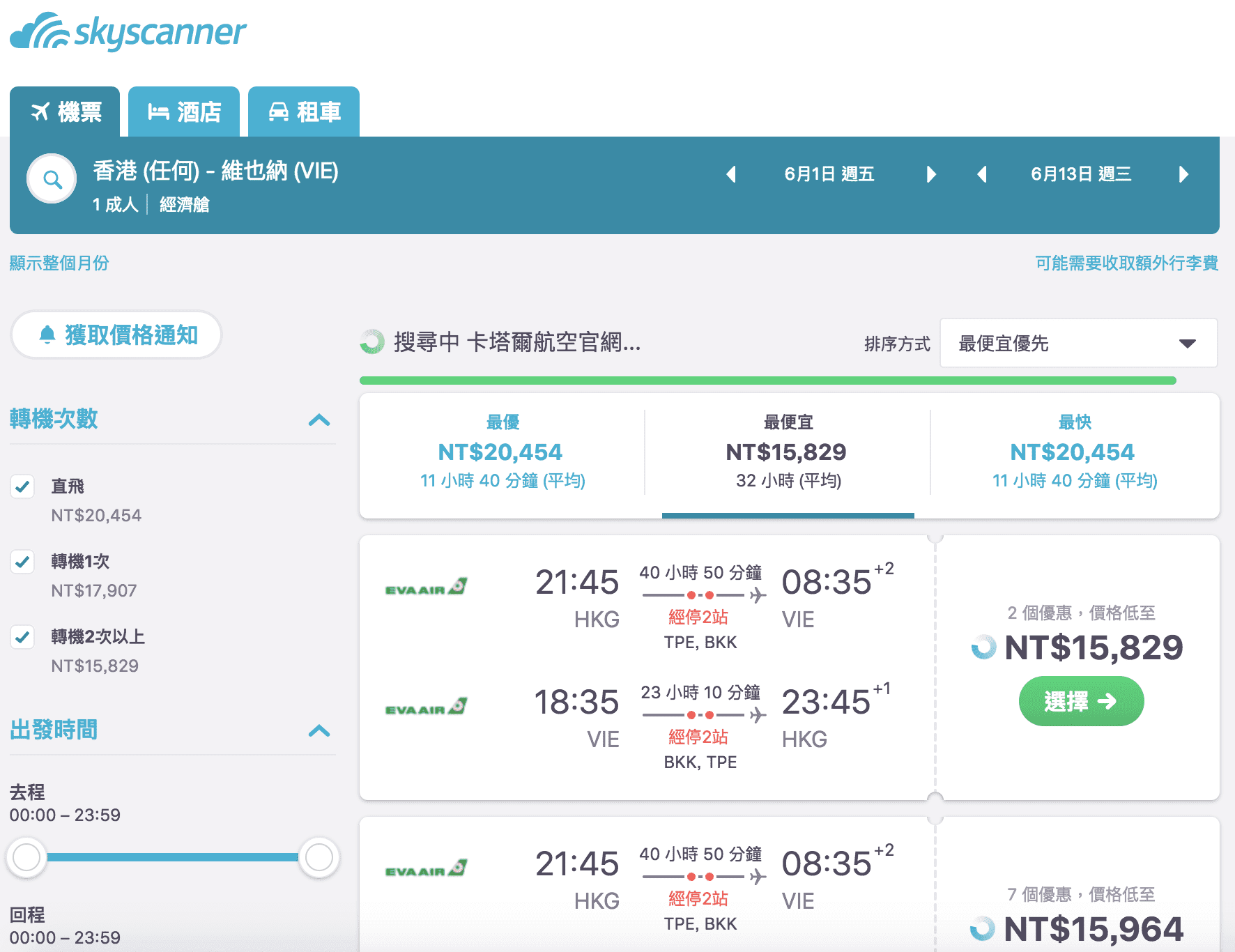Click the 6月1日 週五 departure date
The width and height of the screenshot is (1235, 952).
(829, 174)
